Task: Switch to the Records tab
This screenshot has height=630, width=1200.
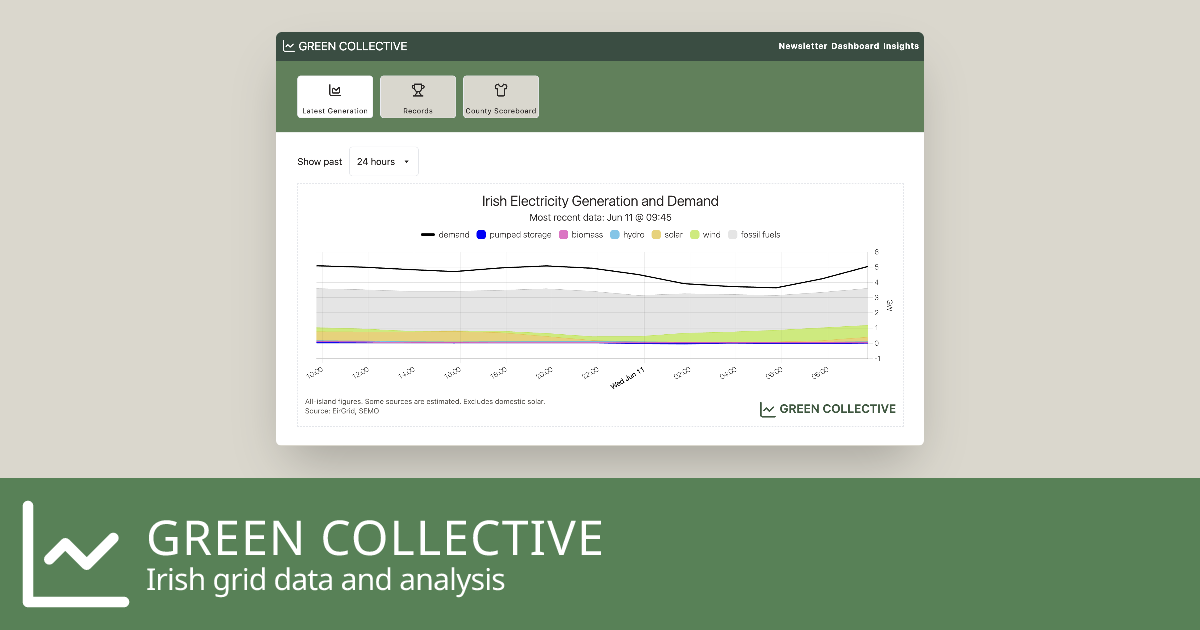Action: point(417,96)
